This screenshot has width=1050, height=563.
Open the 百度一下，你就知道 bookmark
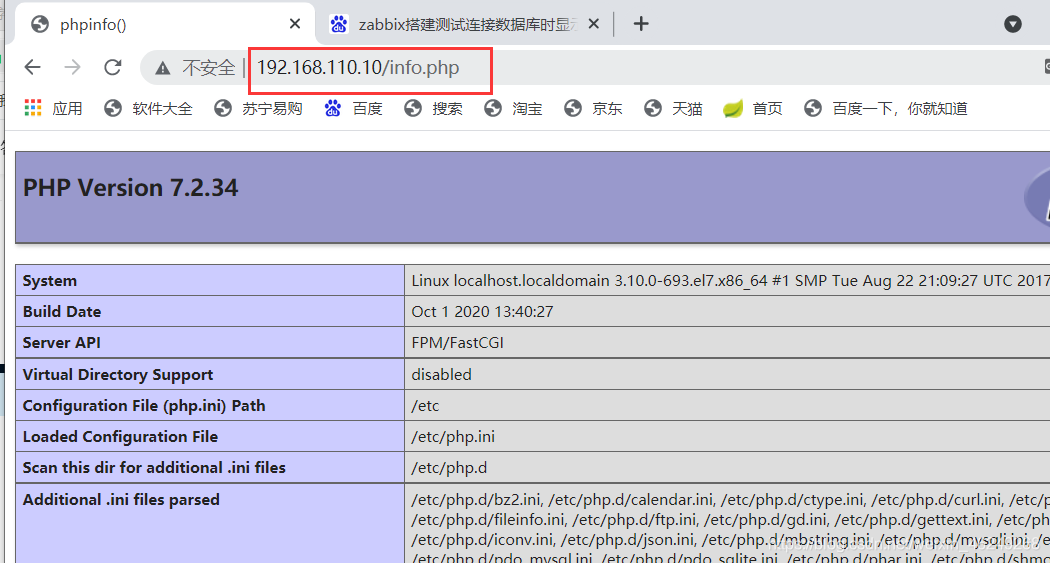click(886, 108)
